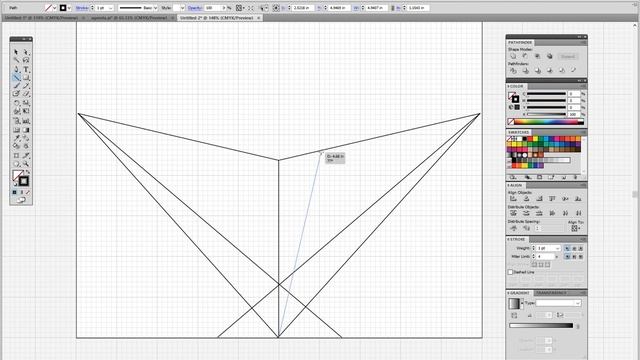Select the Eyedropper tool
Viewport: 640px width, 360px height.
(16, 138)
